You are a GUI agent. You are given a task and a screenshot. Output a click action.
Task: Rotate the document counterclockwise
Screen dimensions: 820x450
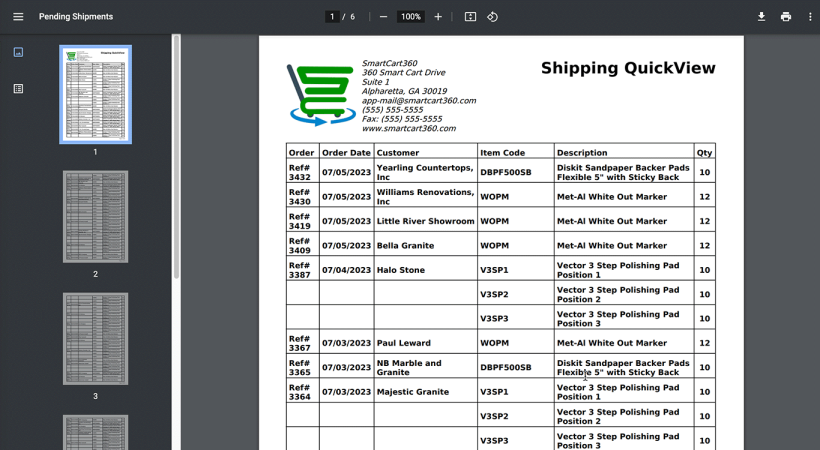493,17
